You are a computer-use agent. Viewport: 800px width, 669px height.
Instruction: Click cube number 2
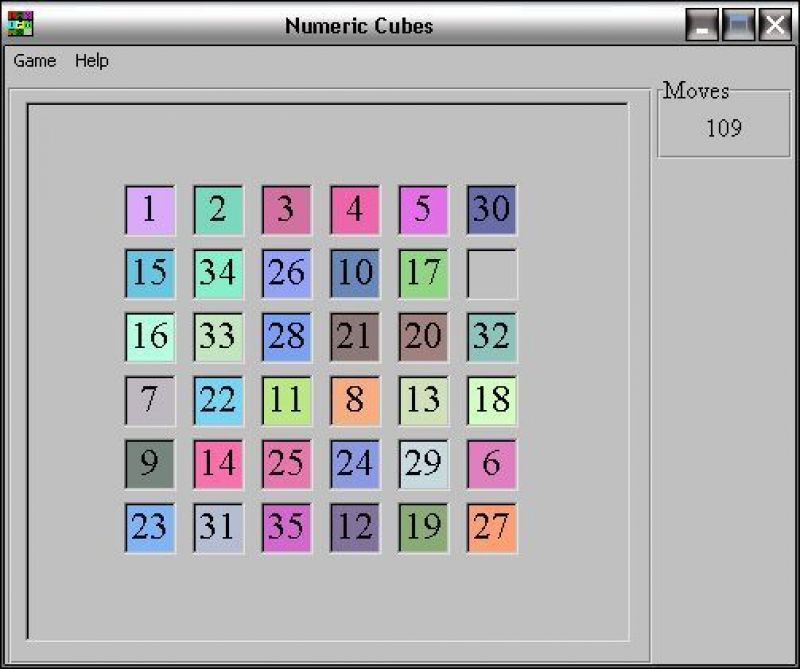pos(218,210)
